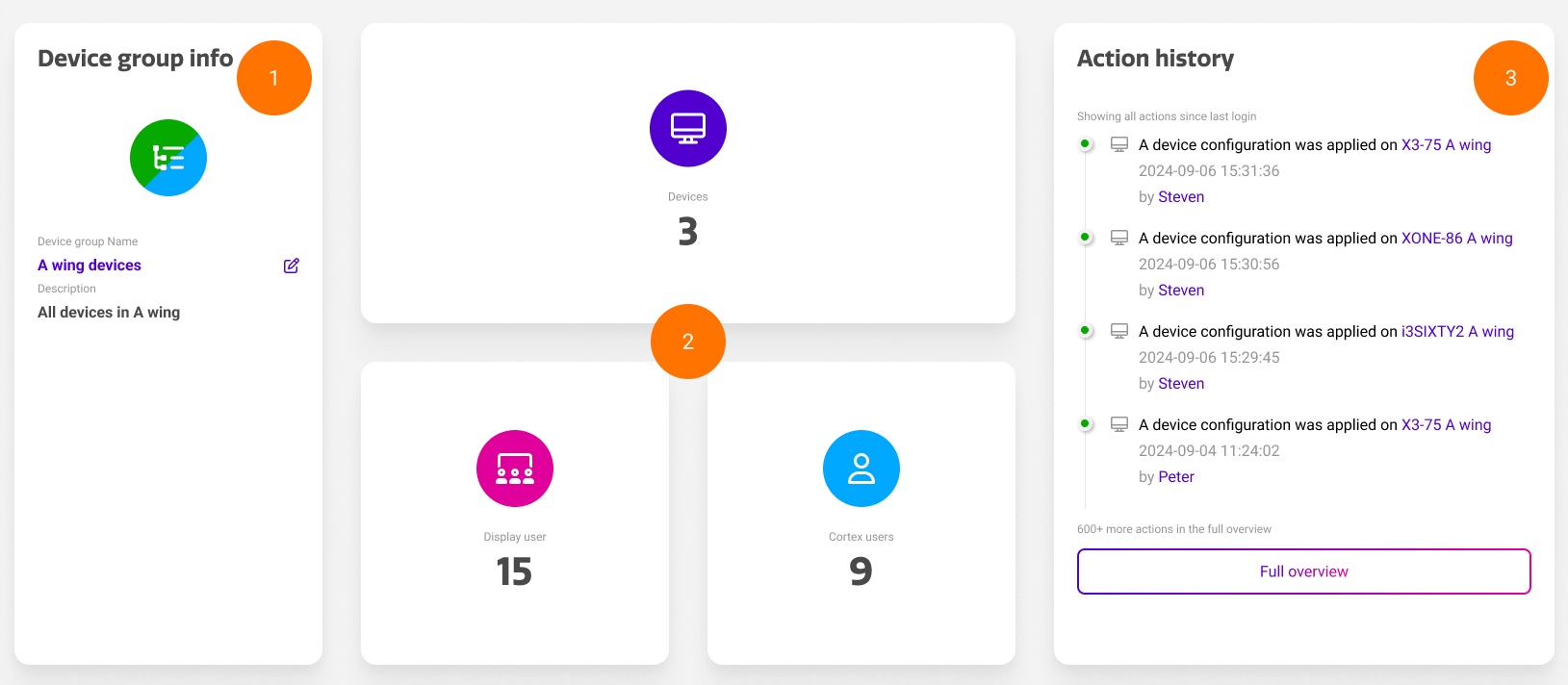Click monitor icon of i3SIXTY2 history entry
Screen dimensions: 1568x685
(x=1119, y=331)
